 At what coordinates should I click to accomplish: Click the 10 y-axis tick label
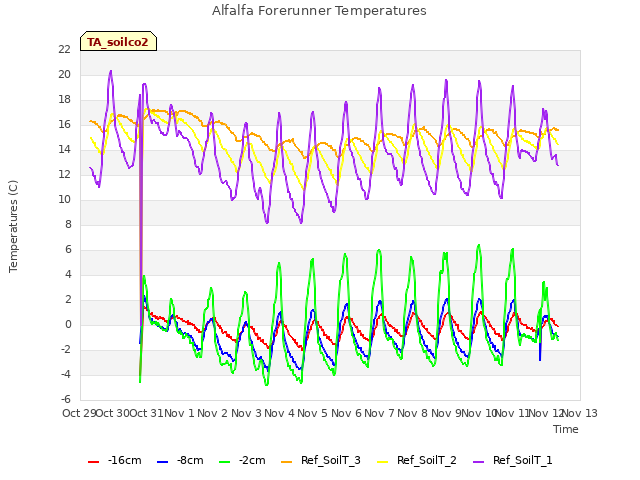pos(64,200)
